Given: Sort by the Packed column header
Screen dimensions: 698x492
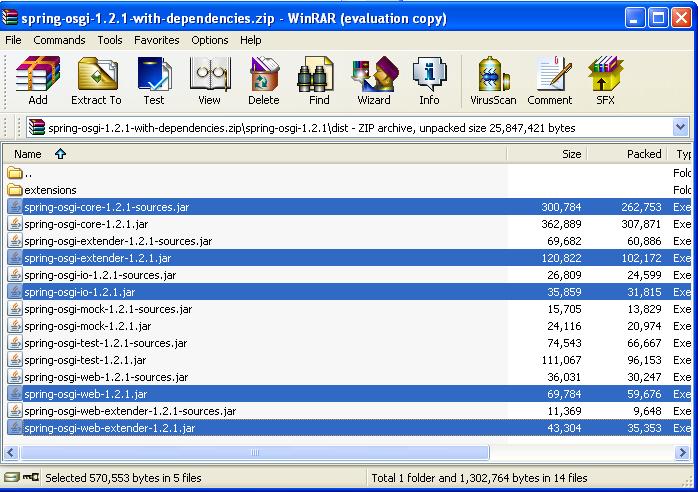Looking at the screenshot, I should click(627, 154).
